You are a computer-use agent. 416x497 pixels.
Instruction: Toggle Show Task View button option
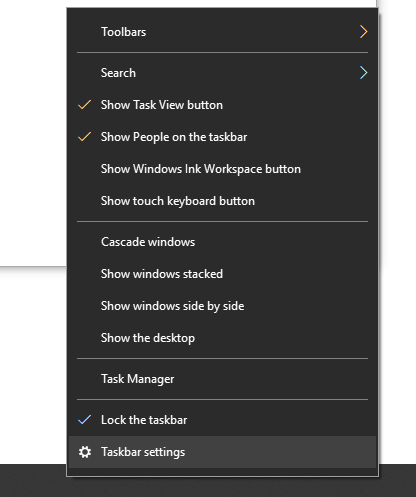(x=222, y=105)
